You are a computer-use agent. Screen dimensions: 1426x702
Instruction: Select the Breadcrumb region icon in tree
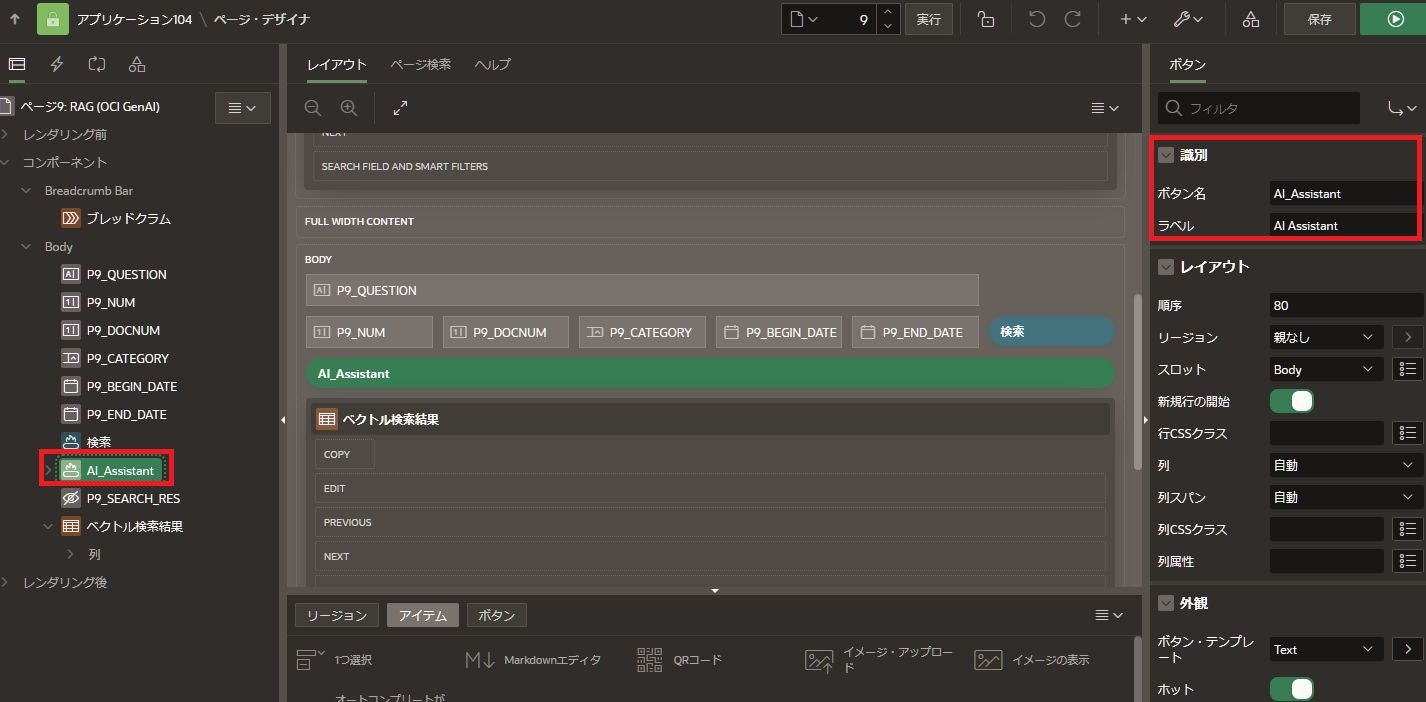point(71,218)
